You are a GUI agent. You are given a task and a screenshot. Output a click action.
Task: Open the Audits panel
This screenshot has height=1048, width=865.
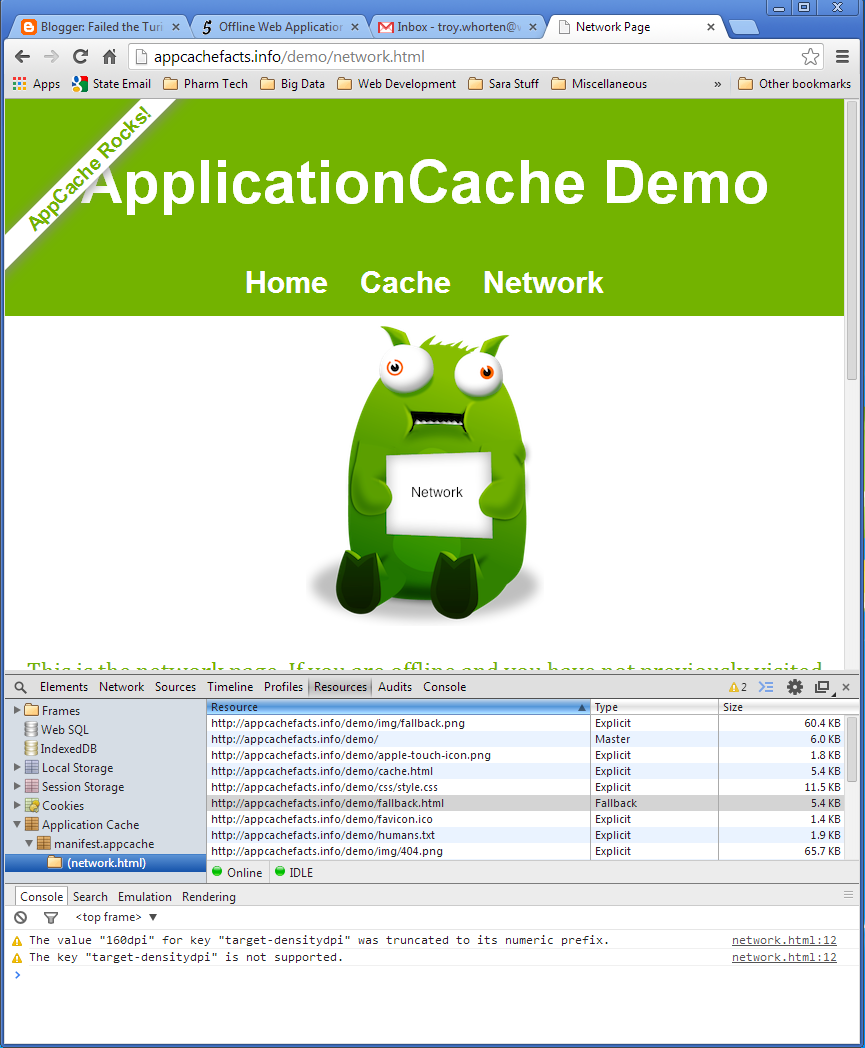click(395, 687)
